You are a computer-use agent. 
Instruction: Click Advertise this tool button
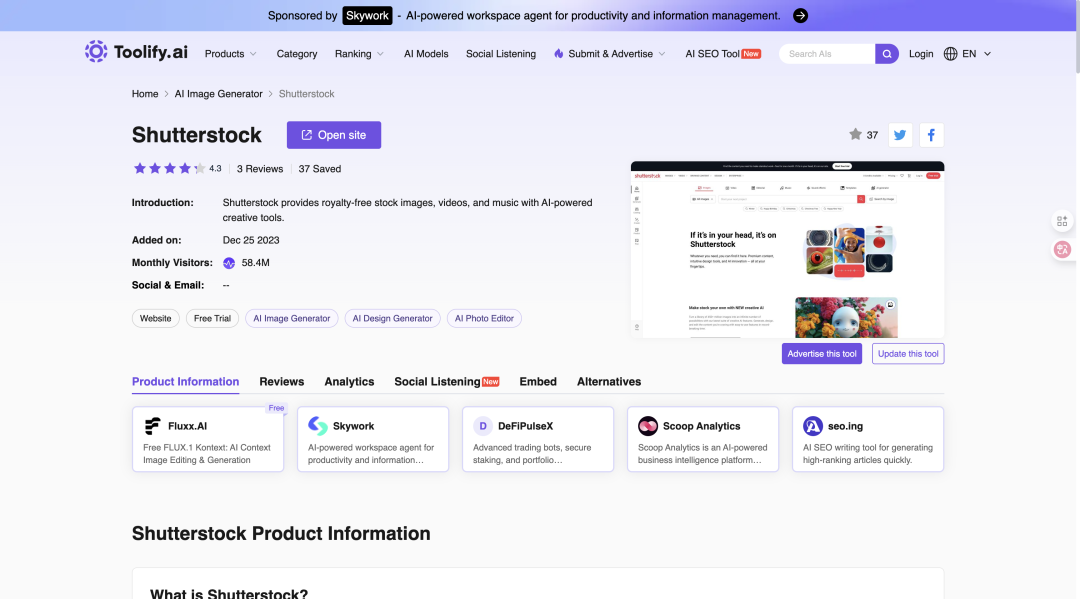(x=822, y=354)
